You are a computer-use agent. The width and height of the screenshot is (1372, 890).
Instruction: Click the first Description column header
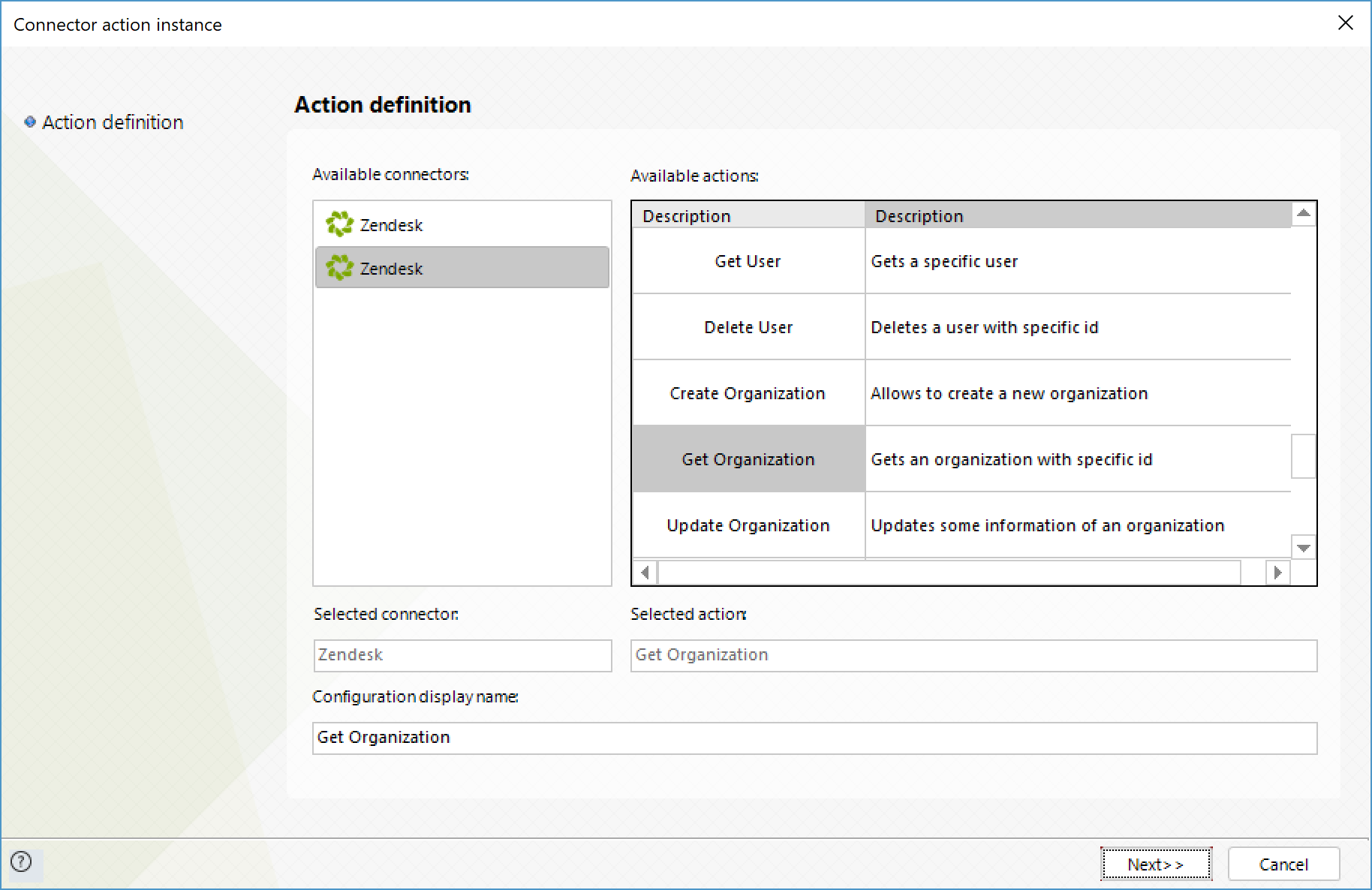point(748,215)
